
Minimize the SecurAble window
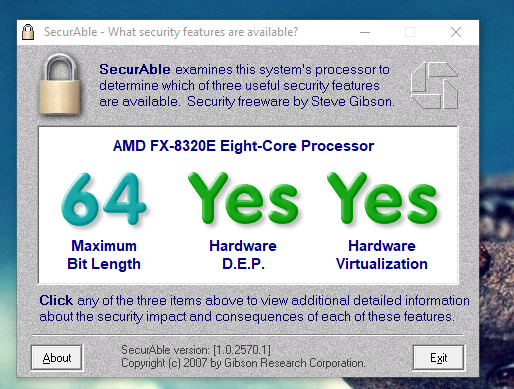point(365,32)
